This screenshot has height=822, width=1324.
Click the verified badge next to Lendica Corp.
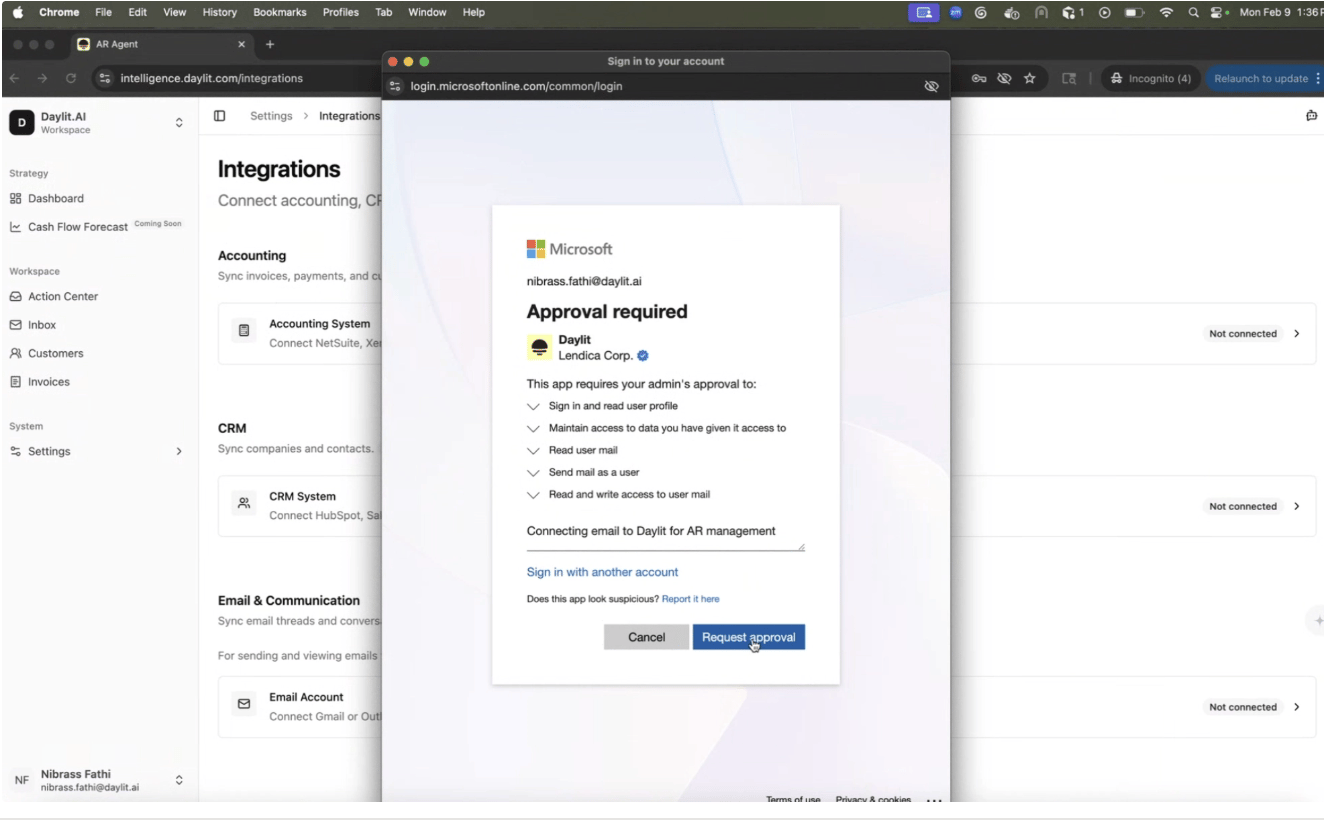[x=643, y=355]
